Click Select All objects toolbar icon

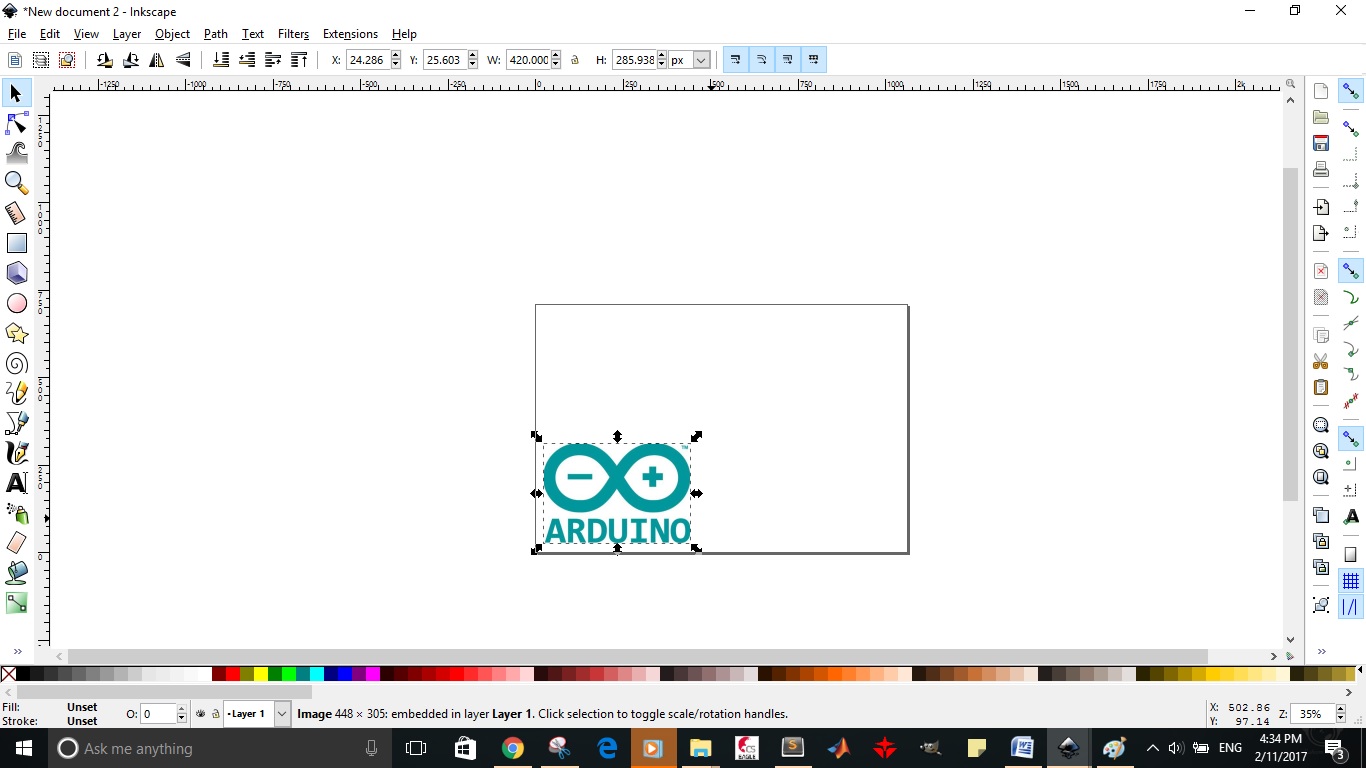coord(15,60)
